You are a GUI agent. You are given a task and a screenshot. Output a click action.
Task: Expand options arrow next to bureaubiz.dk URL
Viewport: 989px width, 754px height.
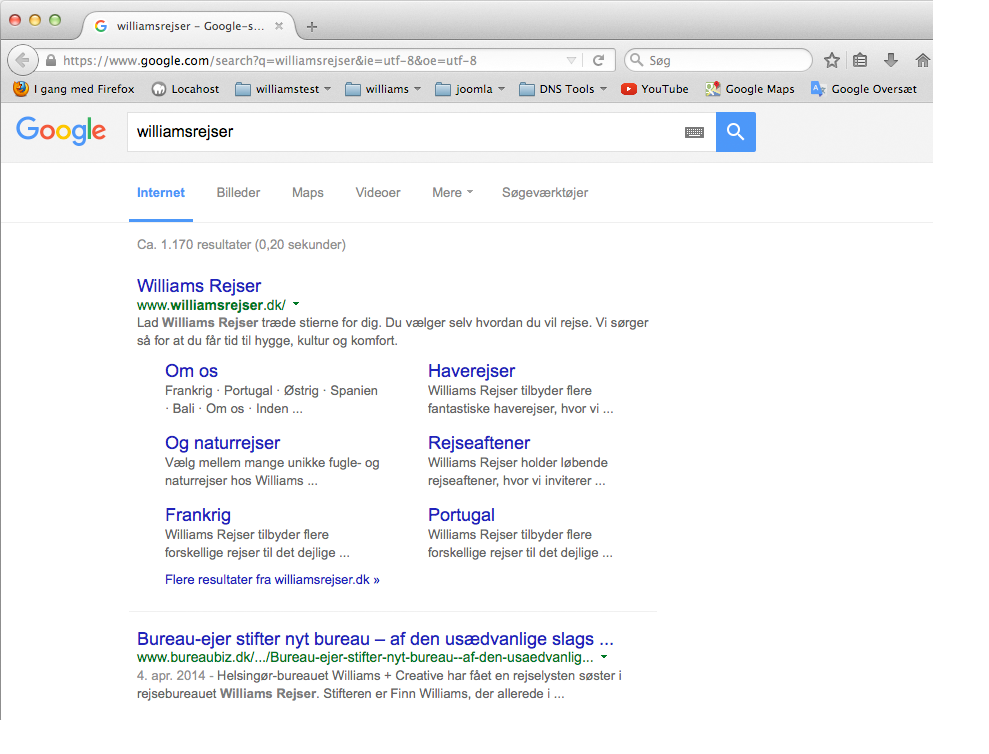[x=604, y=657]
